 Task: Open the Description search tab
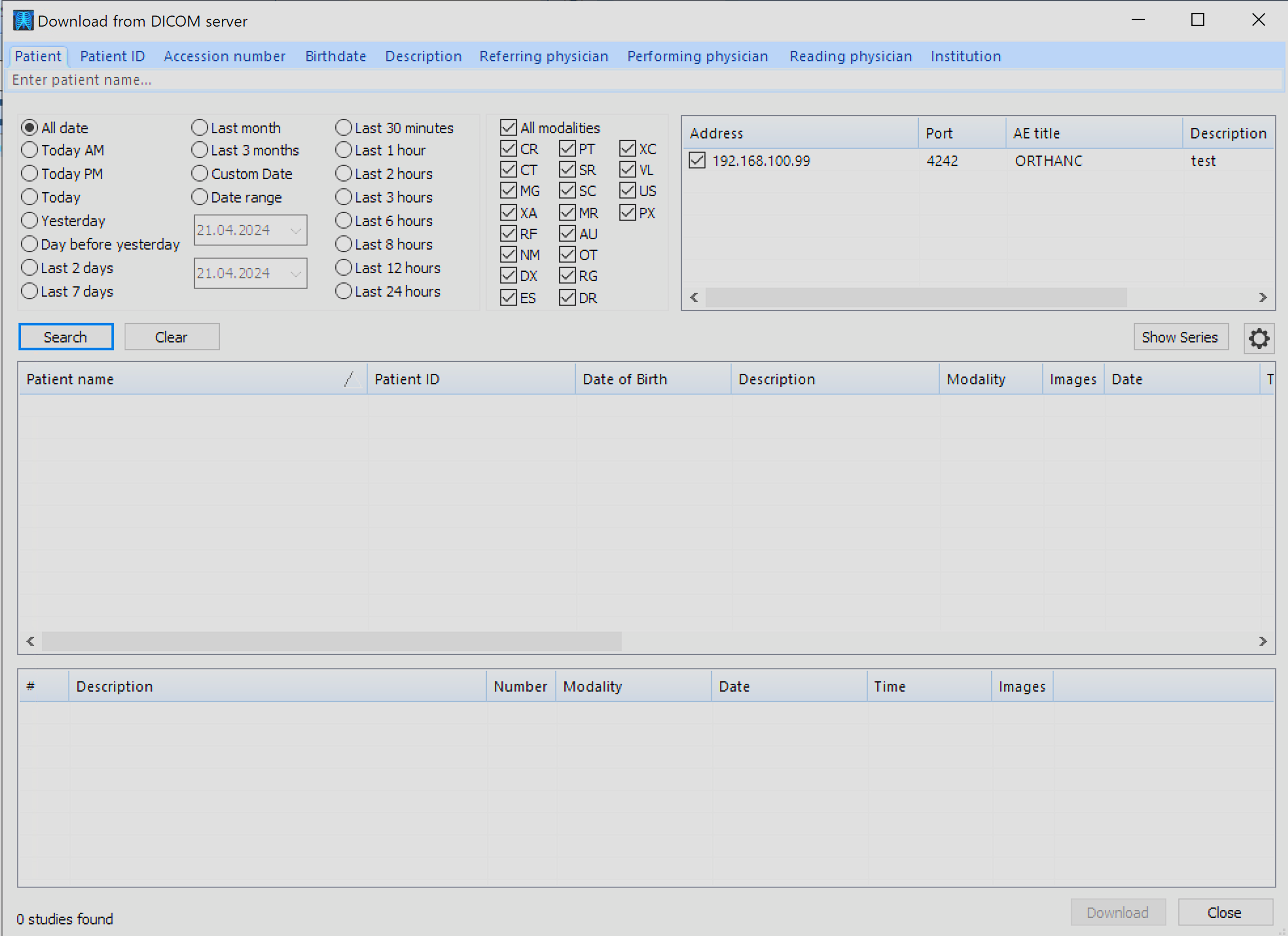coord(424,56)
